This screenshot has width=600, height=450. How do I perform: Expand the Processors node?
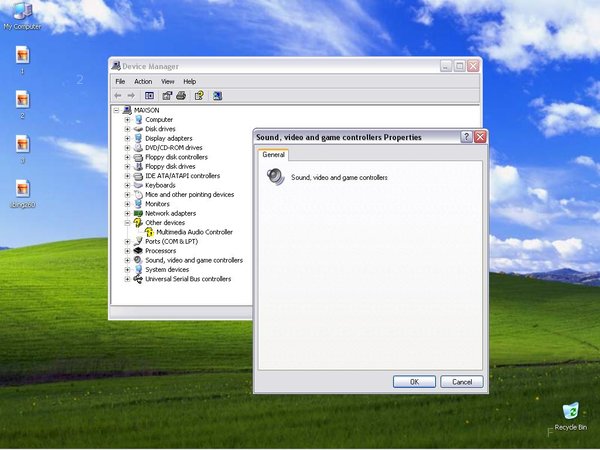coord(127,251)
